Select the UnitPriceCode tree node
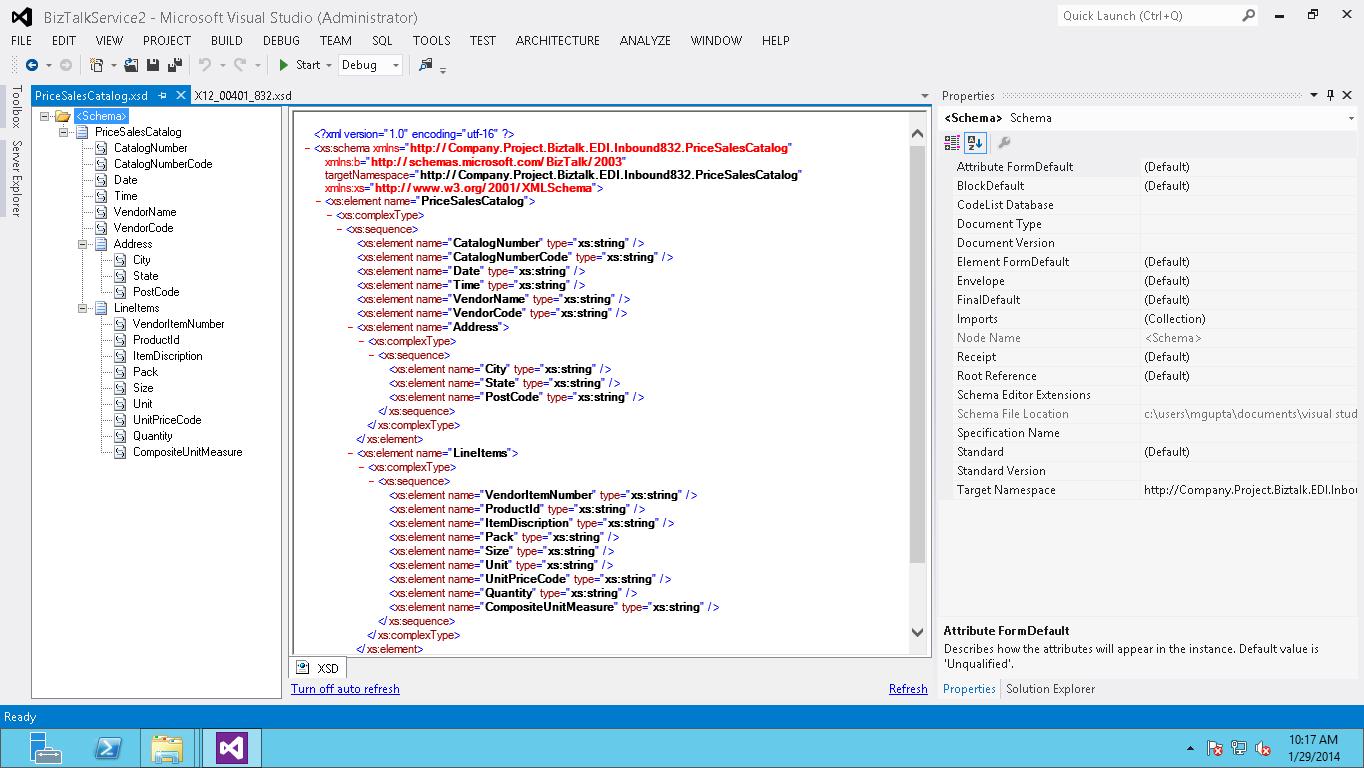This screenshot has width=1364, height=768. [167, 420]
